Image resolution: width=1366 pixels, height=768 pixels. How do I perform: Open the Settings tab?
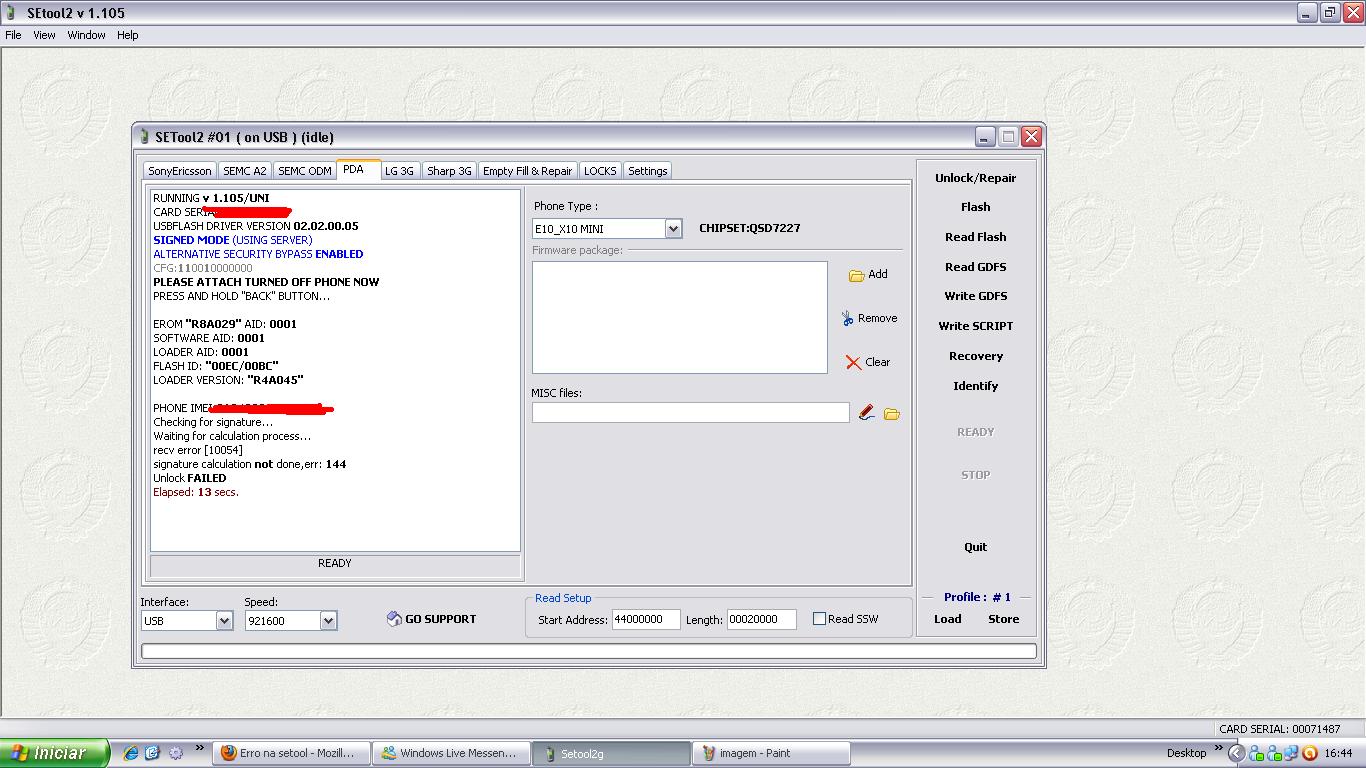[648, 171]
